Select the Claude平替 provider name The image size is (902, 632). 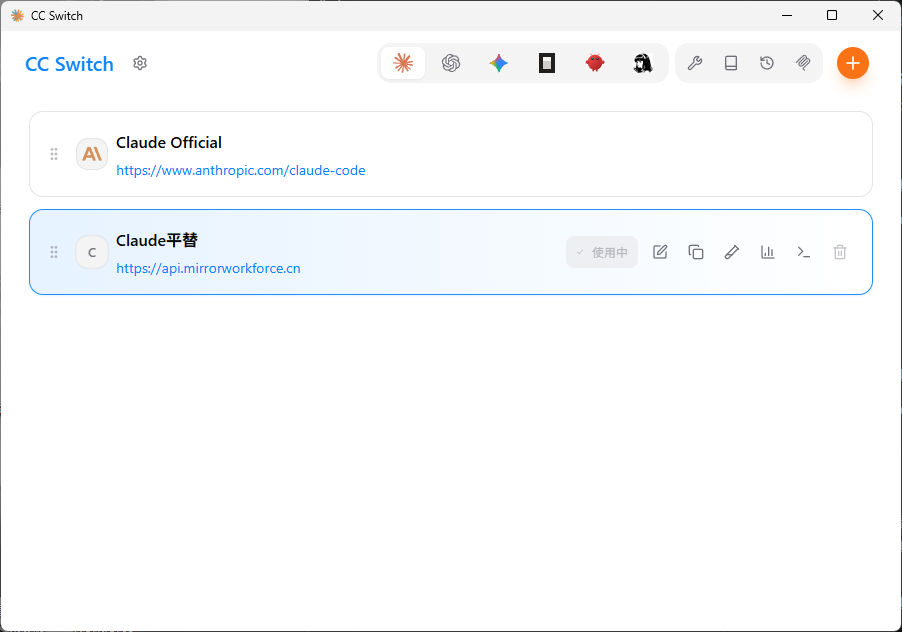click(157, 240)
